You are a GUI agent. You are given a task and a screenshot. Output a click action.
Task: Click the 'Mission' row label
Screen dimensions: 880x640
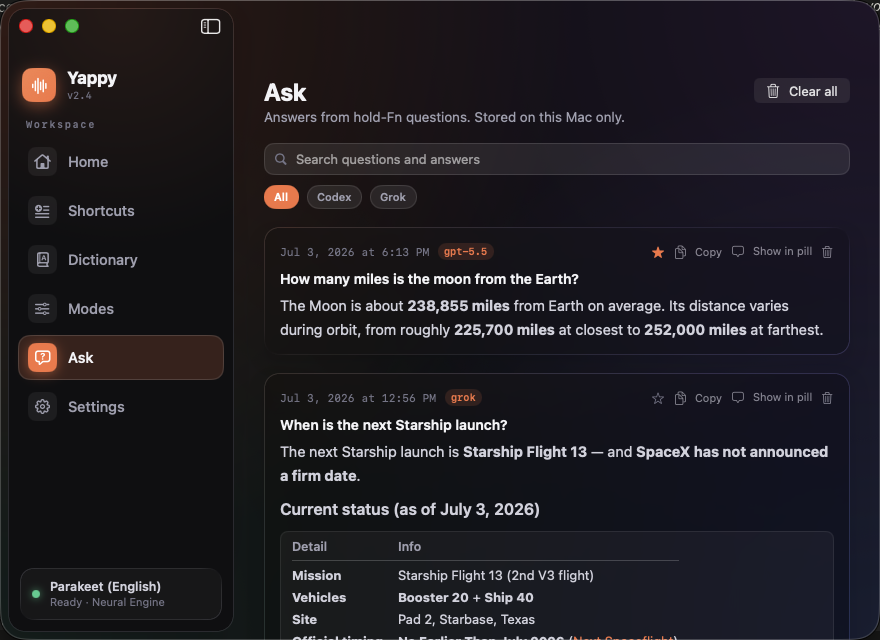pyautogui.click(x=317, y=575)
